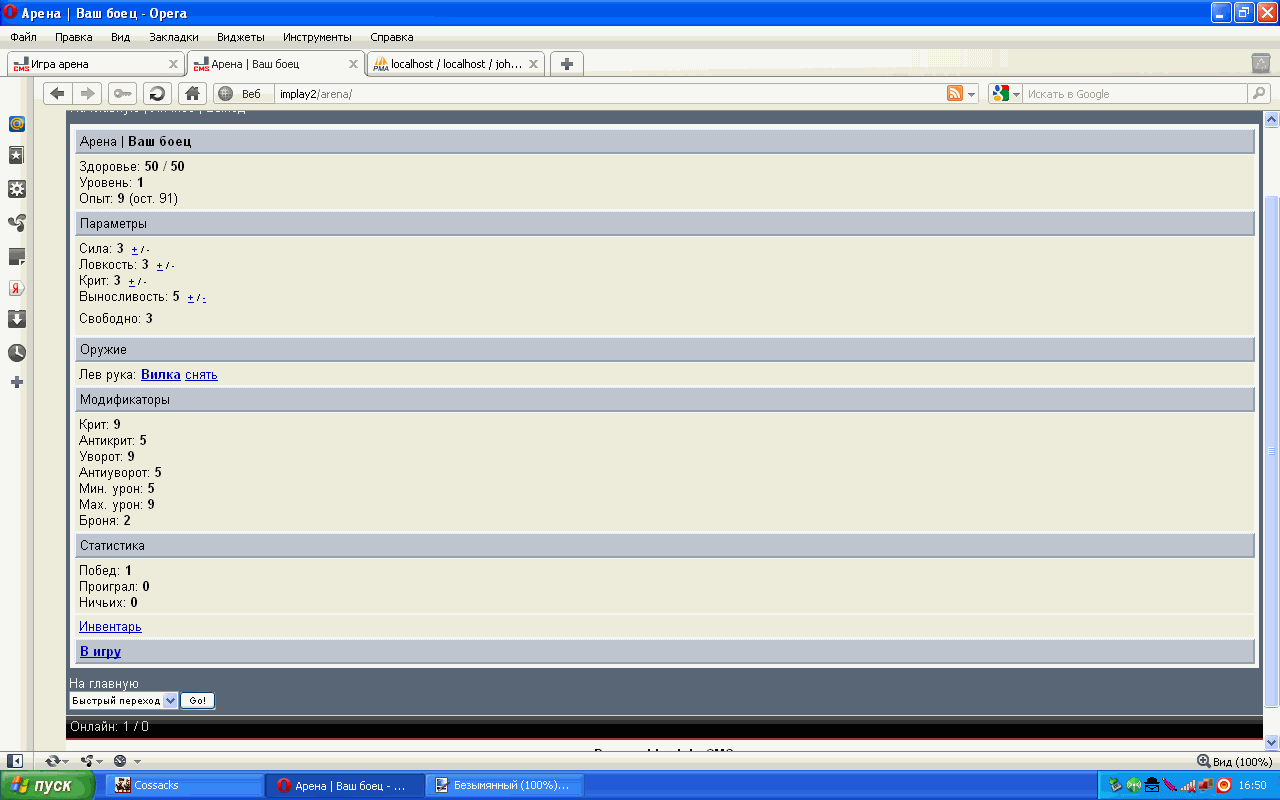The height and width of the screenshot is (800, 1280).
Task: Open the RSS feed dropdown arrow
Action: tap(972, 94)
